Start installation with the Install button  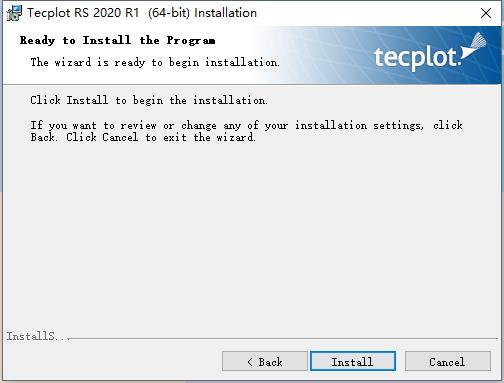pos(353,361)
